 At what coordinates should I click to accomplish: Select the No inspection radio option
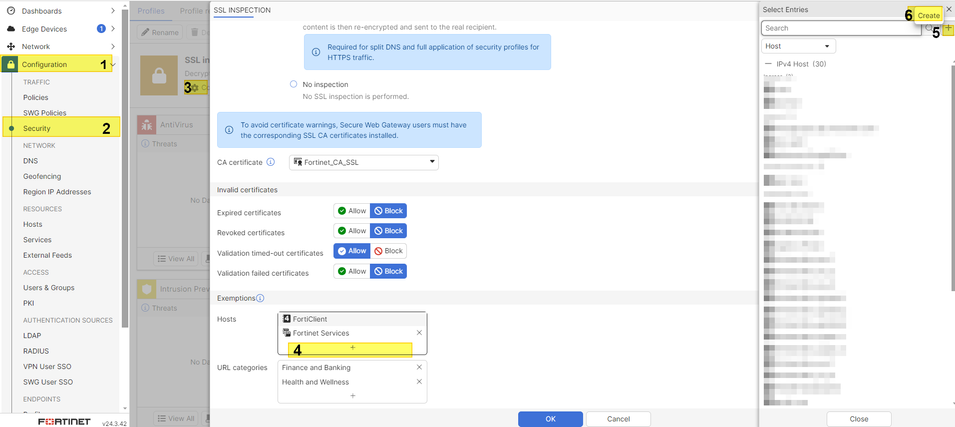tap(294, 84)
